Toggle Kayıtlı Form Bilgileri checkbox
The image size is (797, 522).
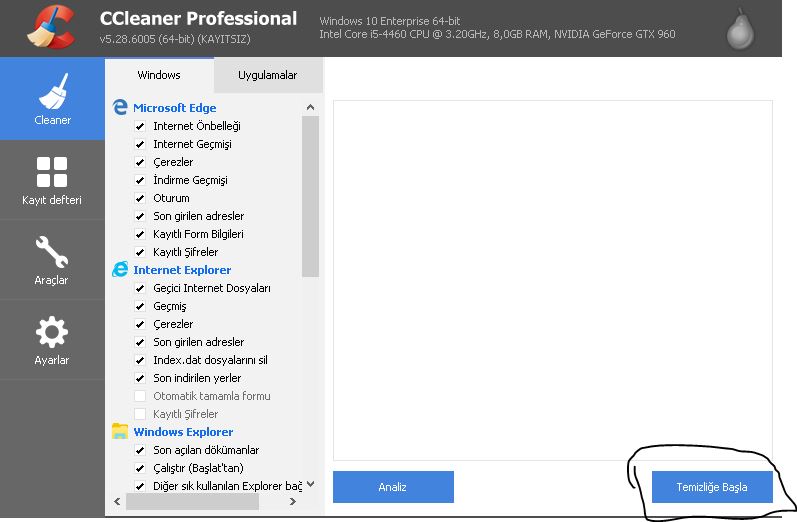[x=140, y=234]
